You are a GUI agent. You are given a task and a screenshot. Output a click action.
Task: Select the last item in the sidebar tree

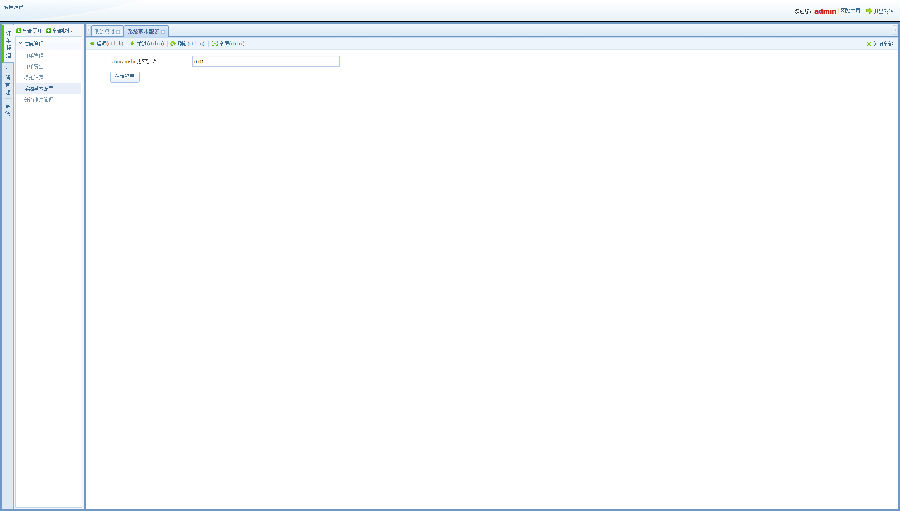point(40,99)
